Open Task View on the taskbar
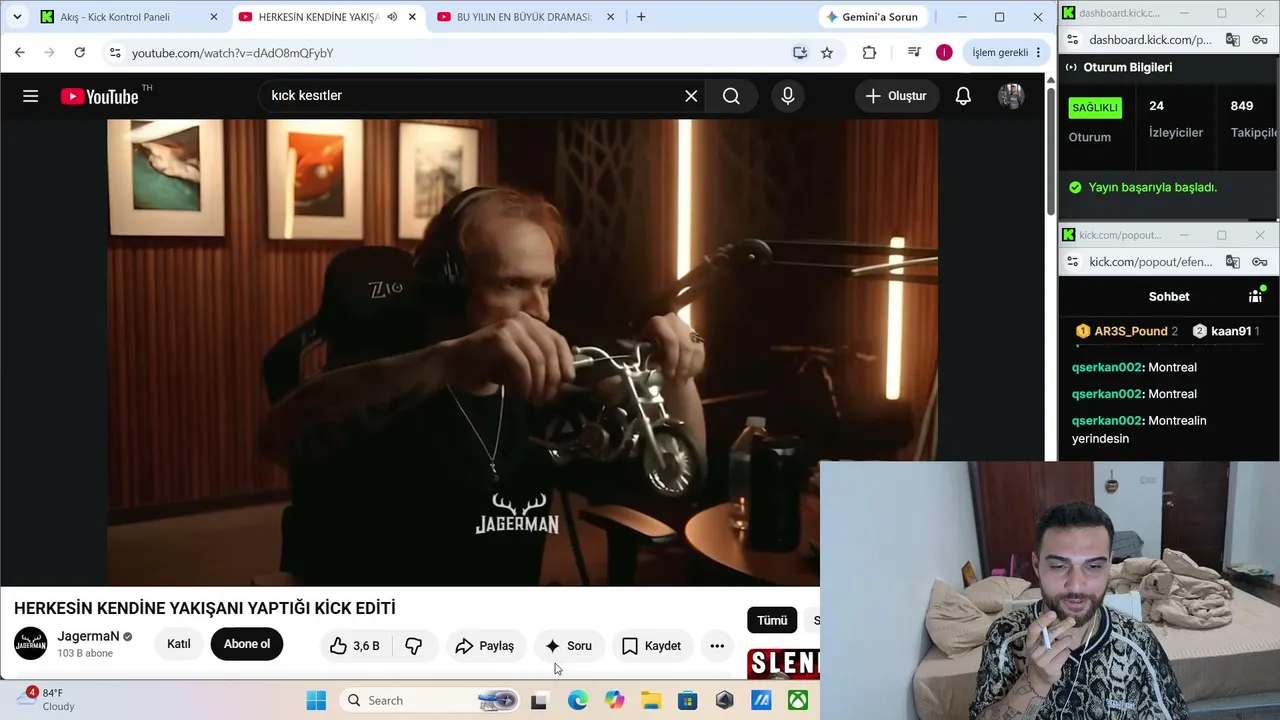This screenshot has width=1280, height=720. click(539, 701)
